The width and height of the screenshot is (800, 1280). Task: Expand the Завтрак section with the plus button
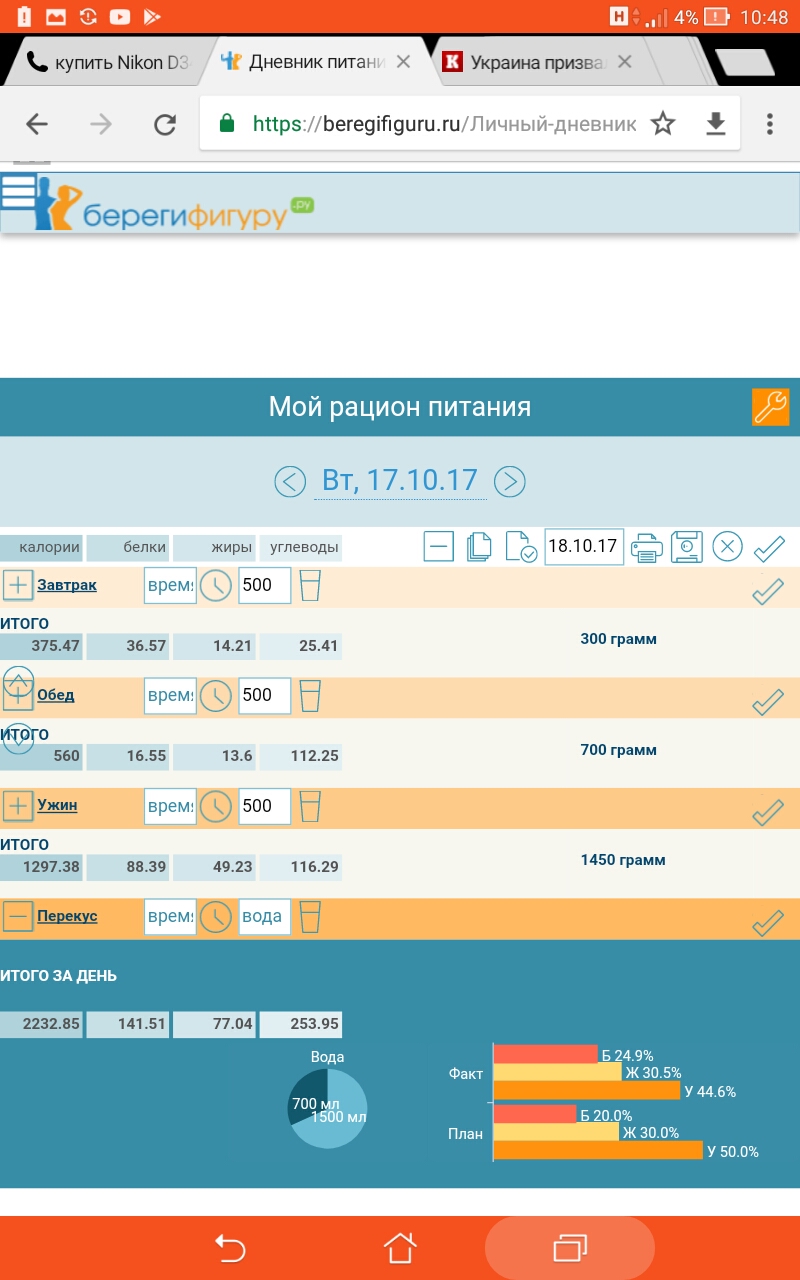click(x=17, y=585)
